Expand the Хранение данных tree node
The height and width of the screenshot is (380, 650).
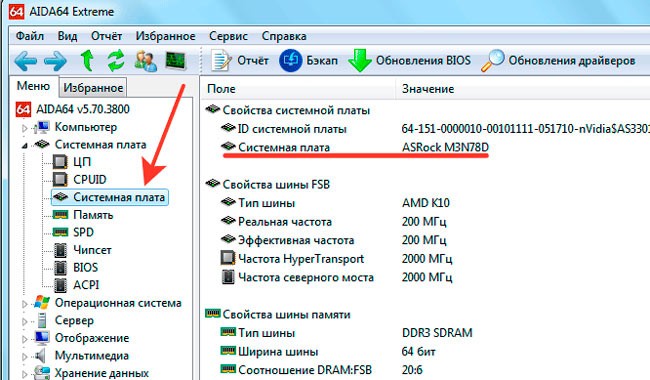click(x=24, y=374)
